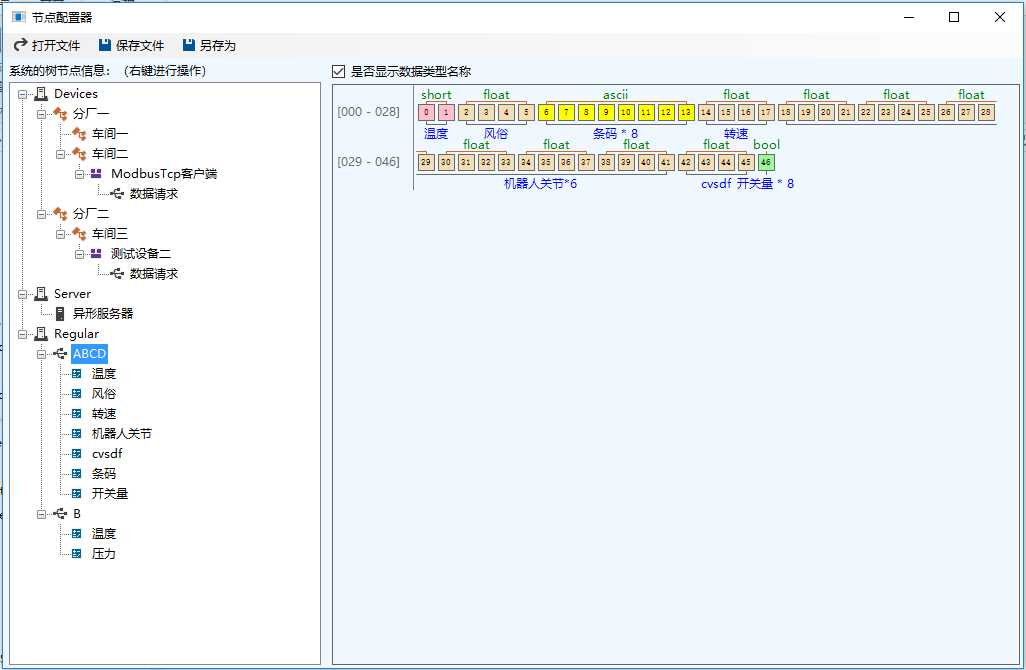Click the 车间二 group icon
Image resolution: width=1026 pixels, height=670 pixels.
tap(79, 154)
